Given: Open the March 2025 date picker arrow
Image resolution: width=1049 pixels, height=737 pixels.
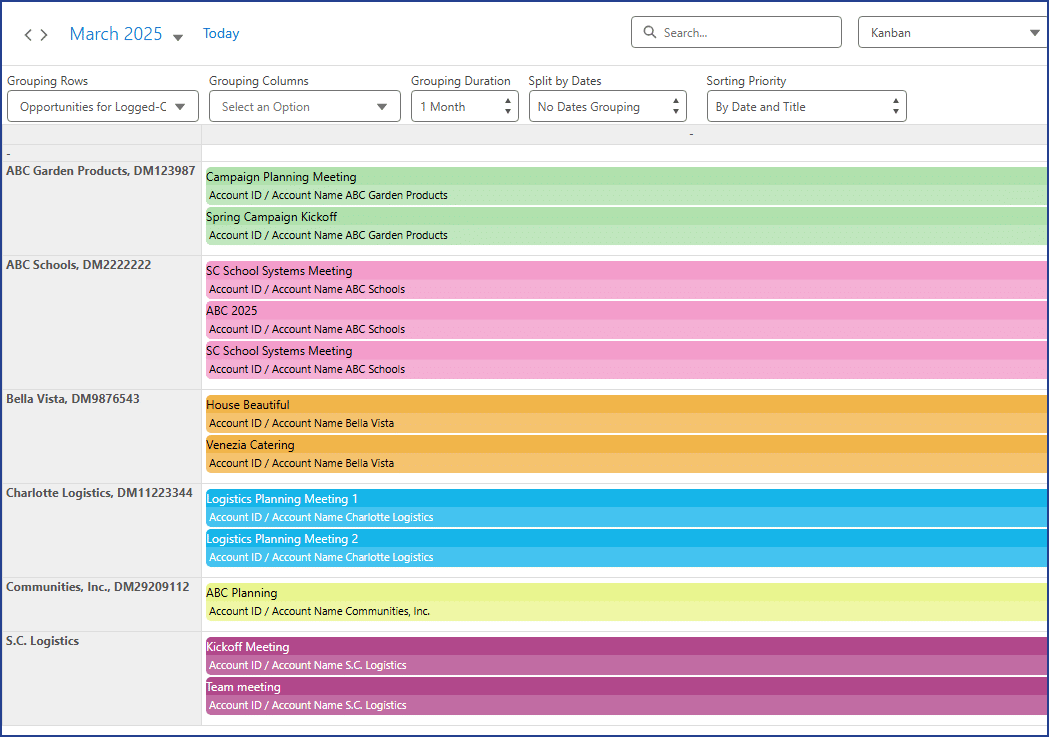Looking at the screenshot, I should tap(178, 37).
